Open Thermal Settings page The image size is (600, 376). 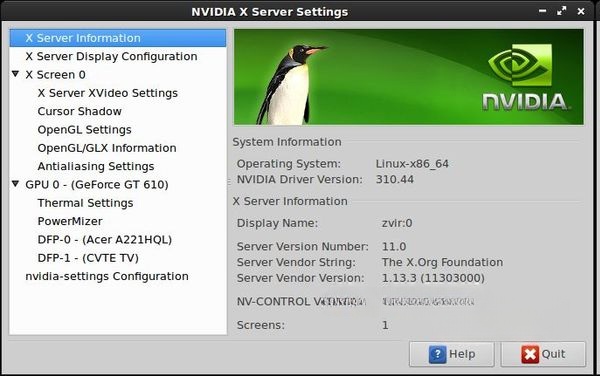[85, 203]
